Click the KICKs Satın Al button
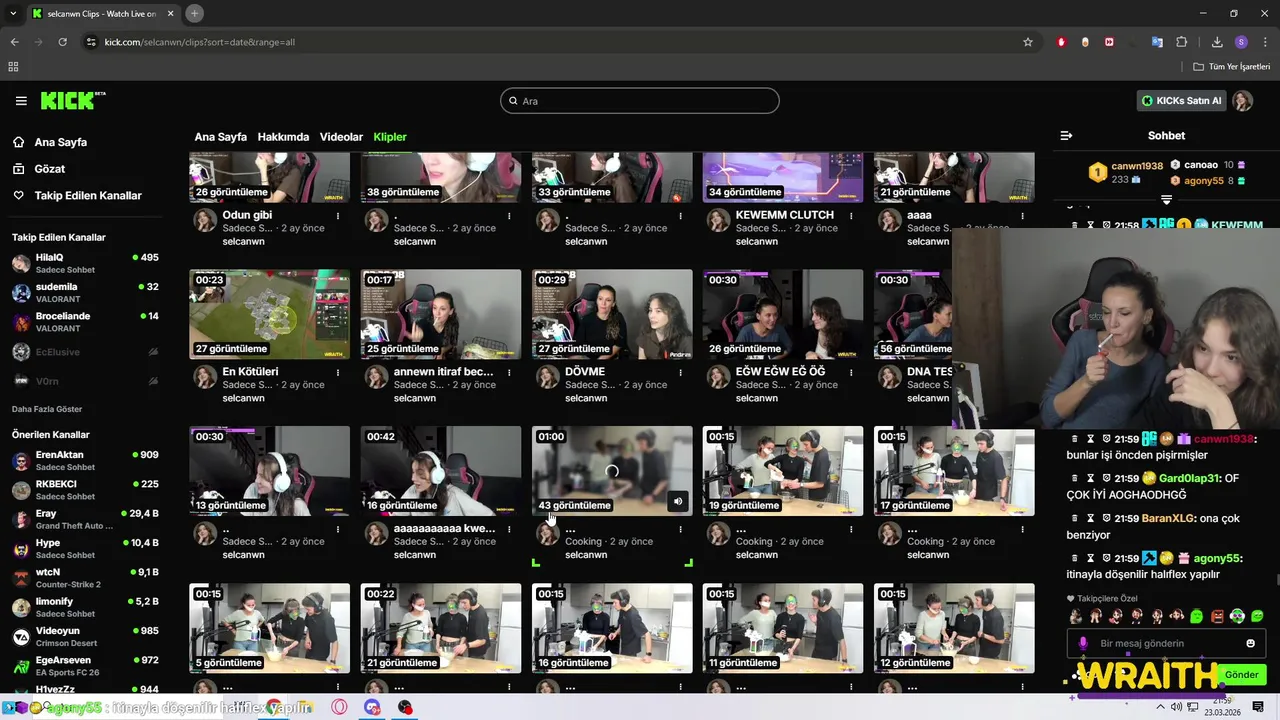1280x720 pixels. [1183, 101]
